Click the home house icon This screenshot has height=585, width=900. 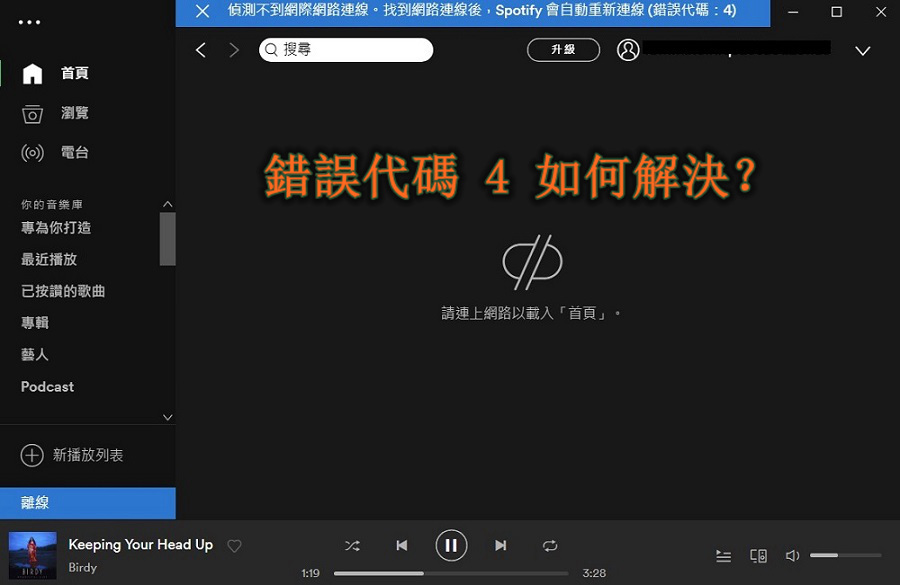(32, 73)
